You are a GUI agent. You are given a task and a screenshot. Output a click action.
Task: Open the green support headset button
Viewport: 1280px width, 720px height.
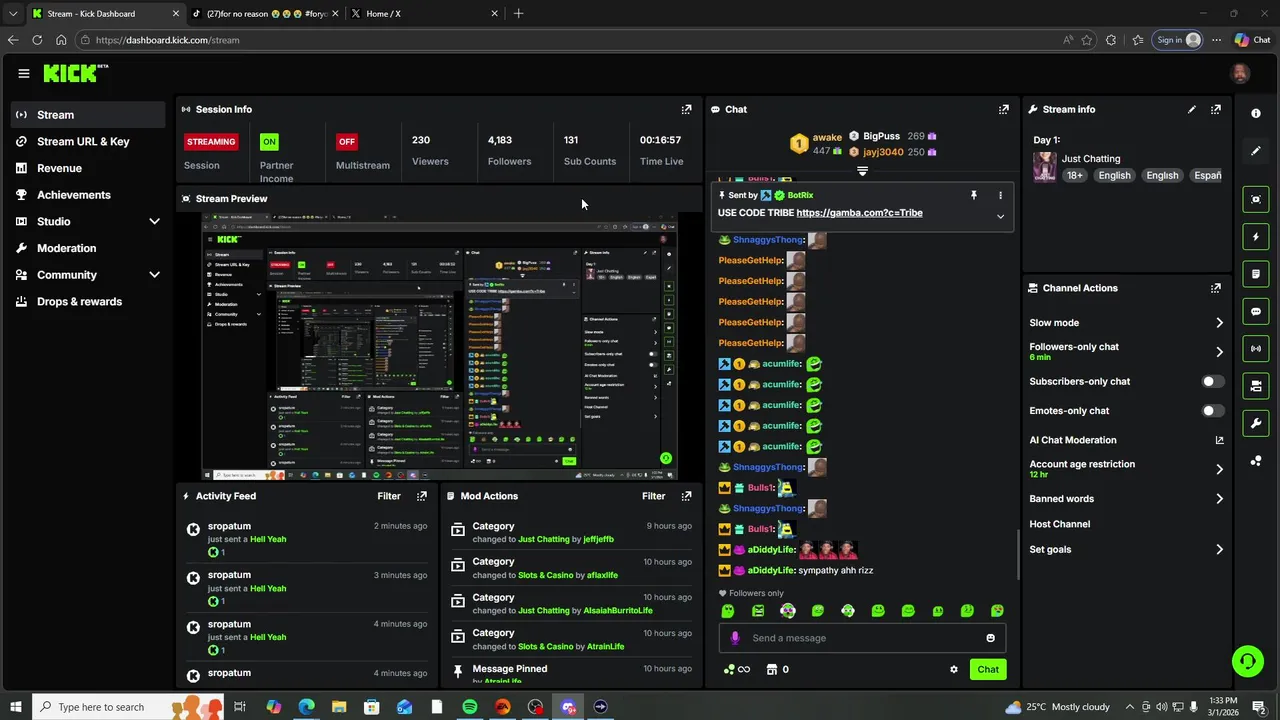pos(1247,660)
